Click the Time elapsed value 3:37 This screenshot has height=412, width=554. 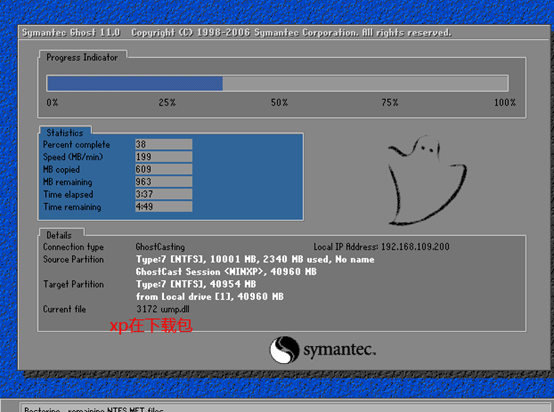[x=164, y=194]
